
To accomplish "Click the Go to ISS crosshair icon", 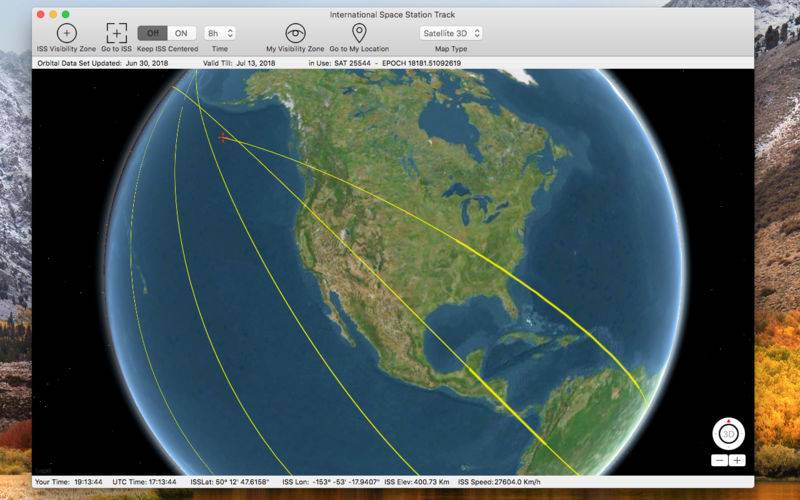I will tap(116, 33).
